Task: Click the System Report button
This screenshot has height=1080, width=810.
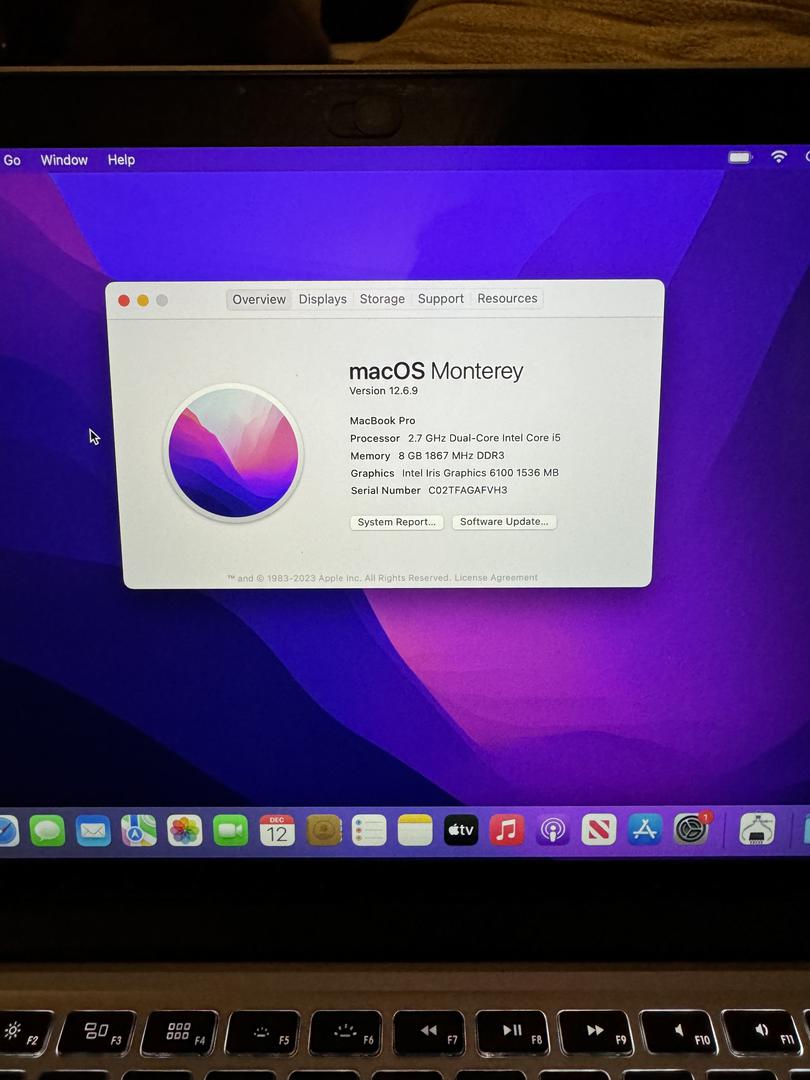Action: 397,522
